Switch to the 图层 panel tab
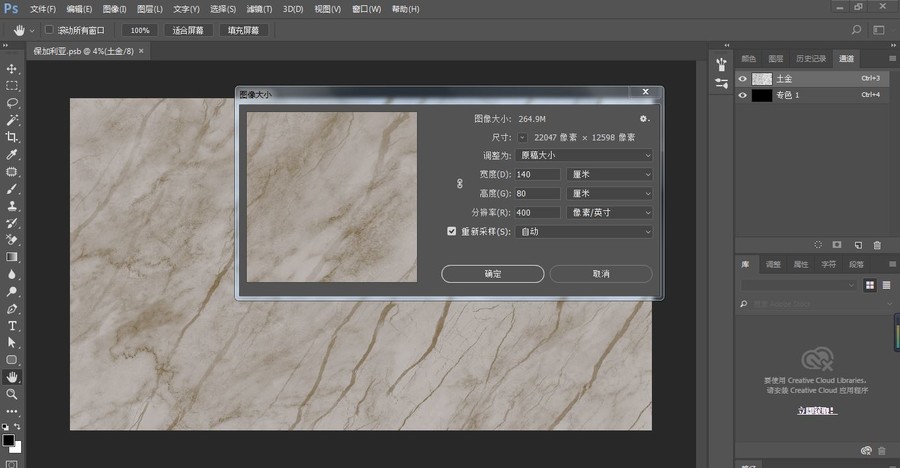The image size is (900, 468). pyautogui.click(x=775, y=59)
